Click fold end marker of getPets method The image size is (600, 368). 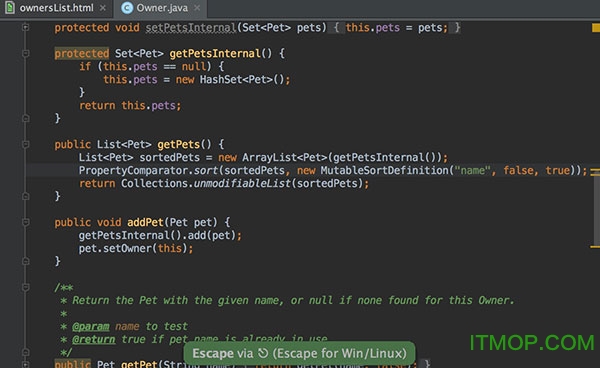coord(25,196)
